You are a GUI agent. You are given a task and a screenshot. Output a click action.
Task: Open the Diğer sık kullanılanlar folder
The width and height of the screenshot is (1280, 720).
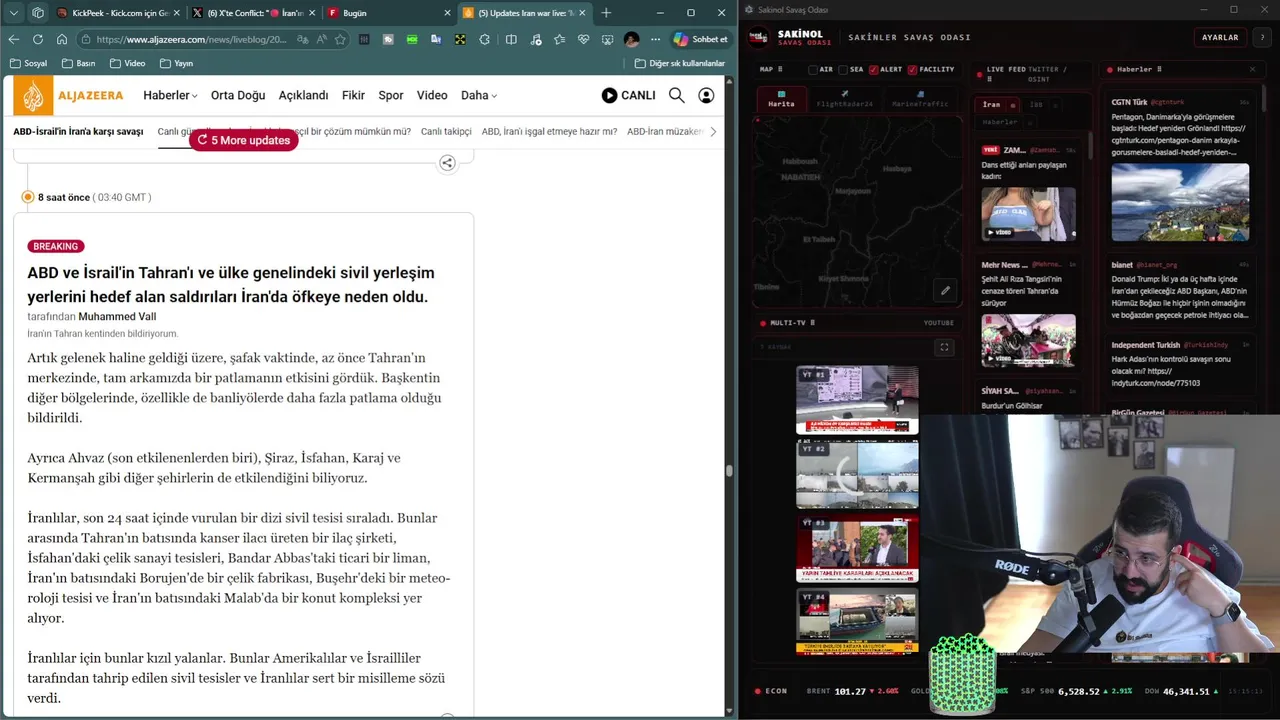(680, 63)
